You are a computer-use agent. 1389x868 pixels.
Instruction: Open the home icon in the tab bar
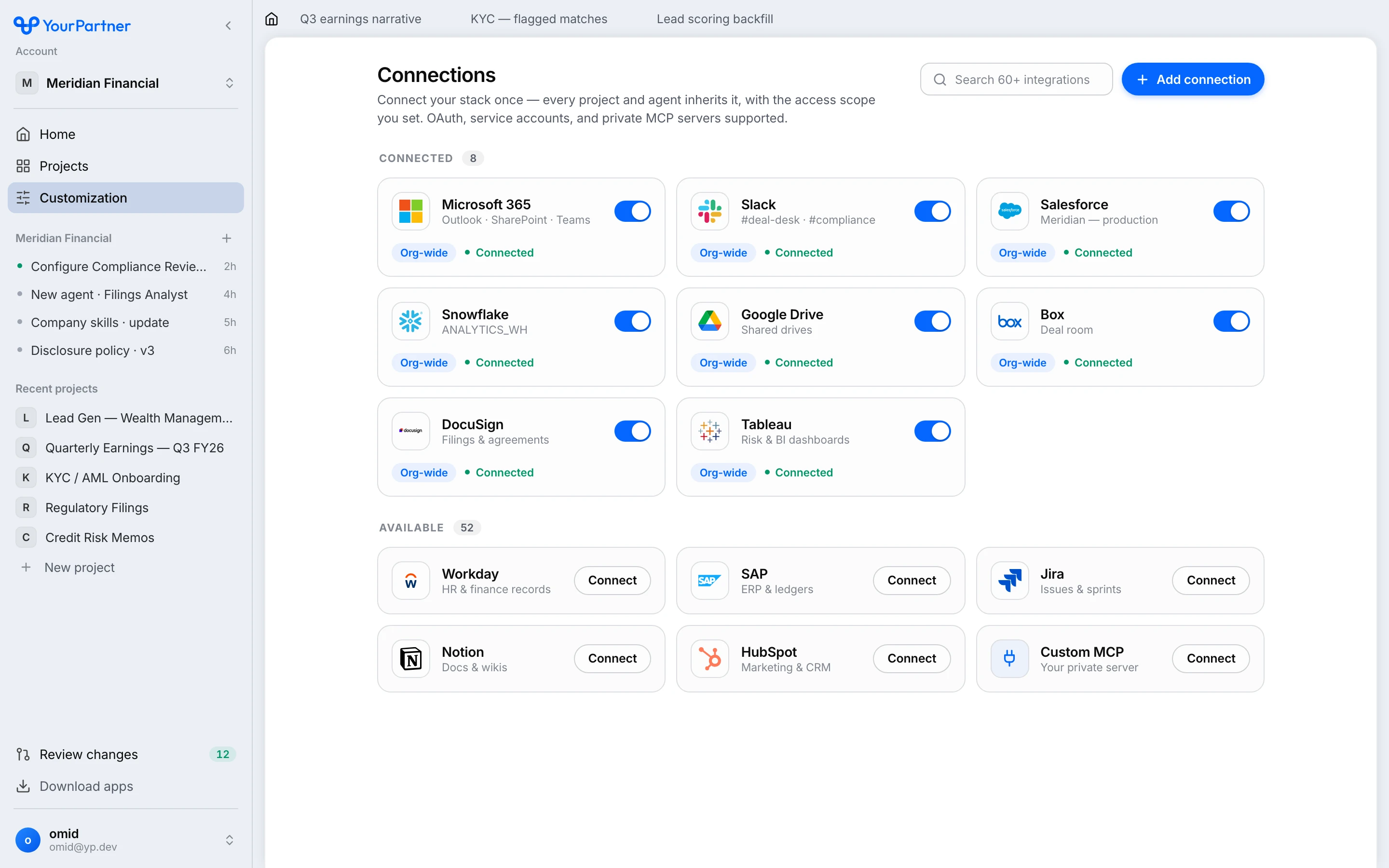[x=272, y=19]
